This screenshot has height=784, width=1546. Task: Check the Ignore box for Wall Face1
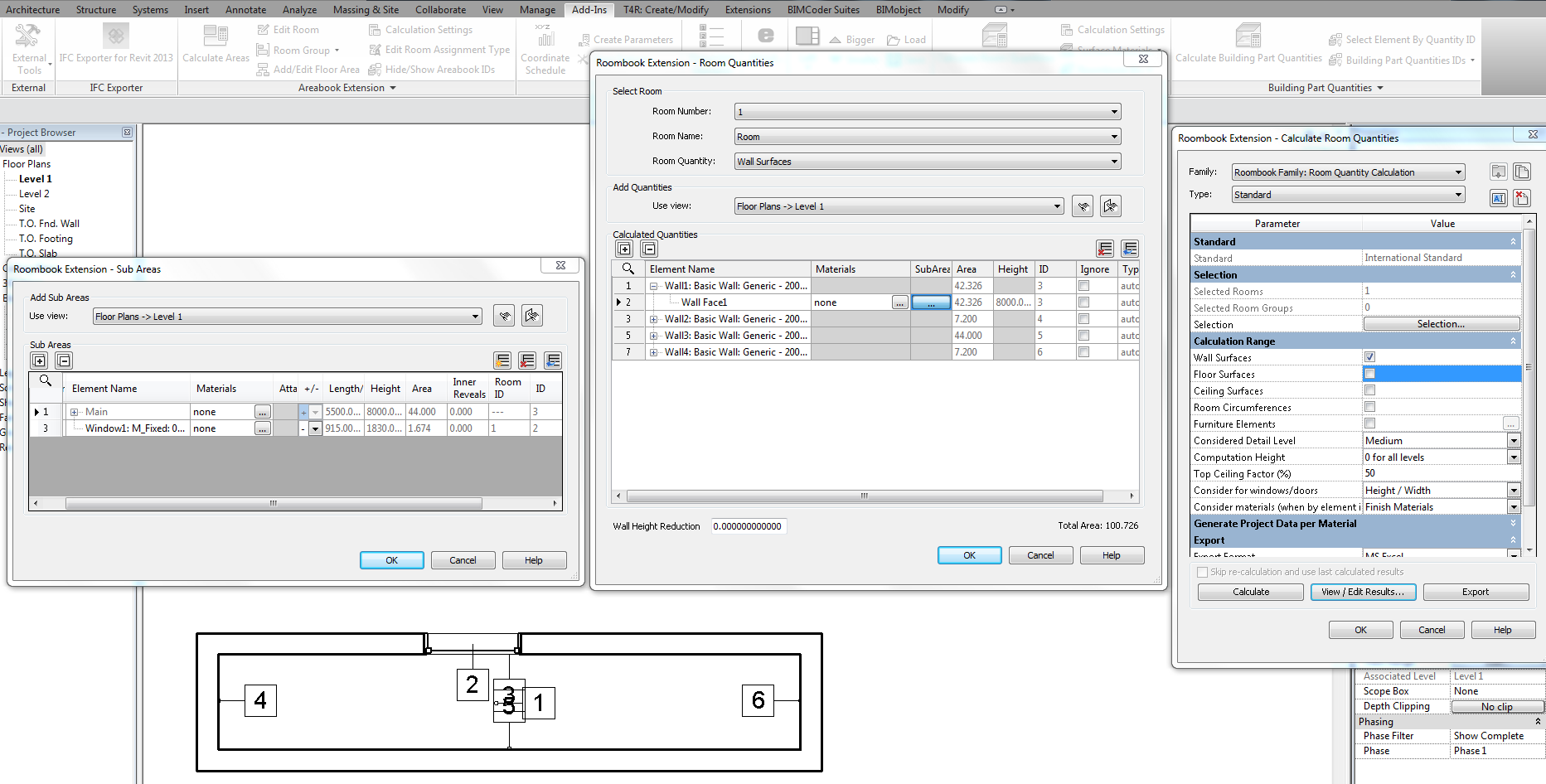[1083, 302]
